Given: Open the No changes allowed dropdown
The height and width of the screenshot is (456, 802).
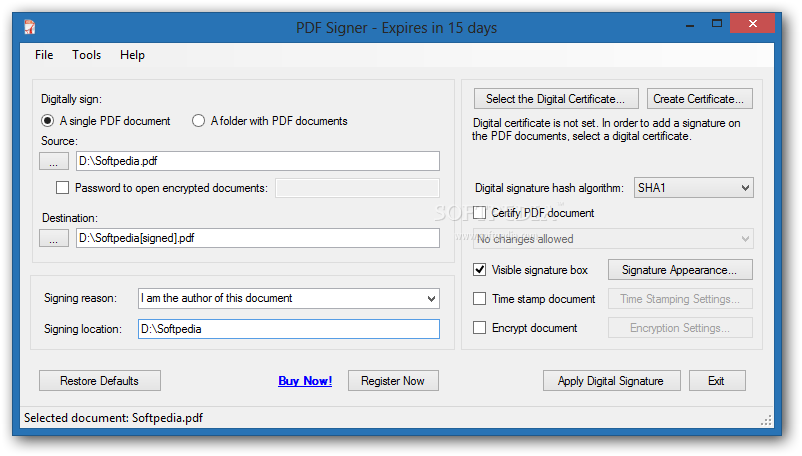Looking at the screenshot, I should 613,239.
